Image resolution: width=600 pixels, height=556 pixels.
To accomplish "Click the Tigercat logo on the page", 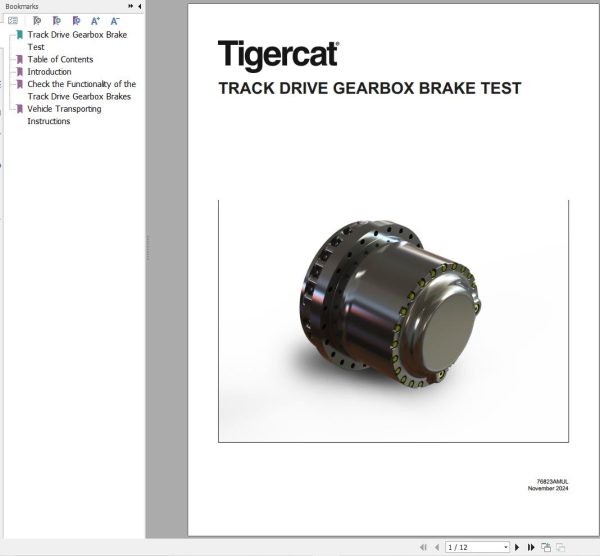I will click(278, 55).
